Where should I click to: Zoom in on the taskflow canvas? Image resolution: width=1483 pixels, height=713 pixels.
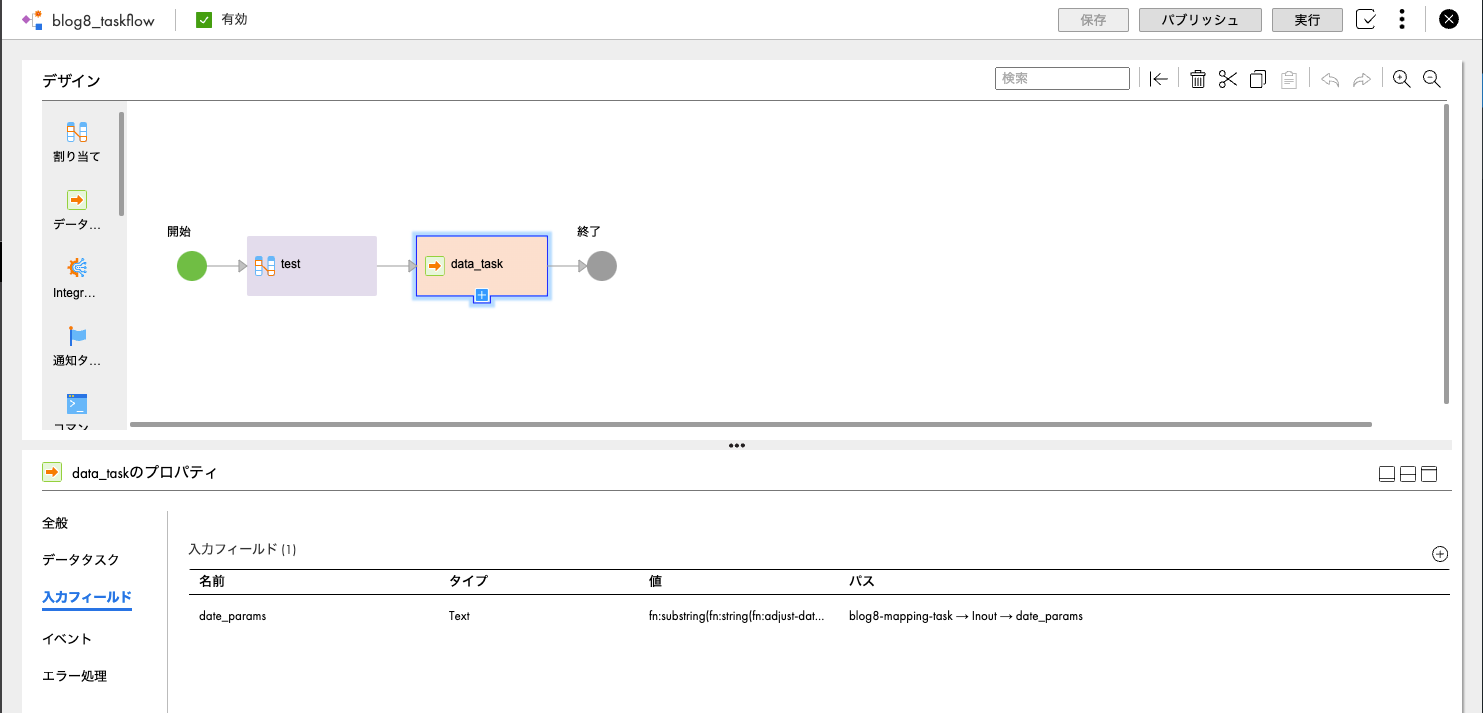tap(1401, 78)
